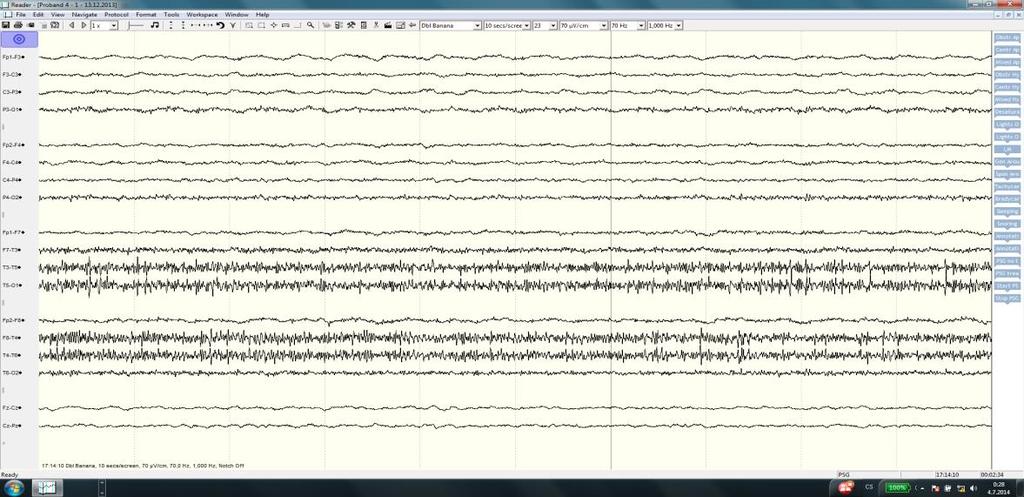The image size is (1024, 497).
Task: Click the Stop PSG annotation button
Action: click(x=1006, y=298)
